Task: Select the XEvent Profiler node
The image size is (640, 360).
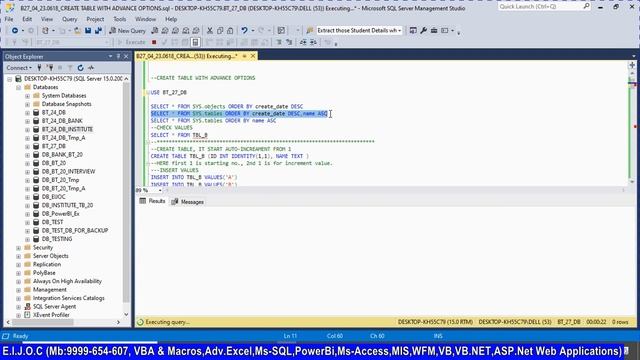Action: tap(51, 315)
